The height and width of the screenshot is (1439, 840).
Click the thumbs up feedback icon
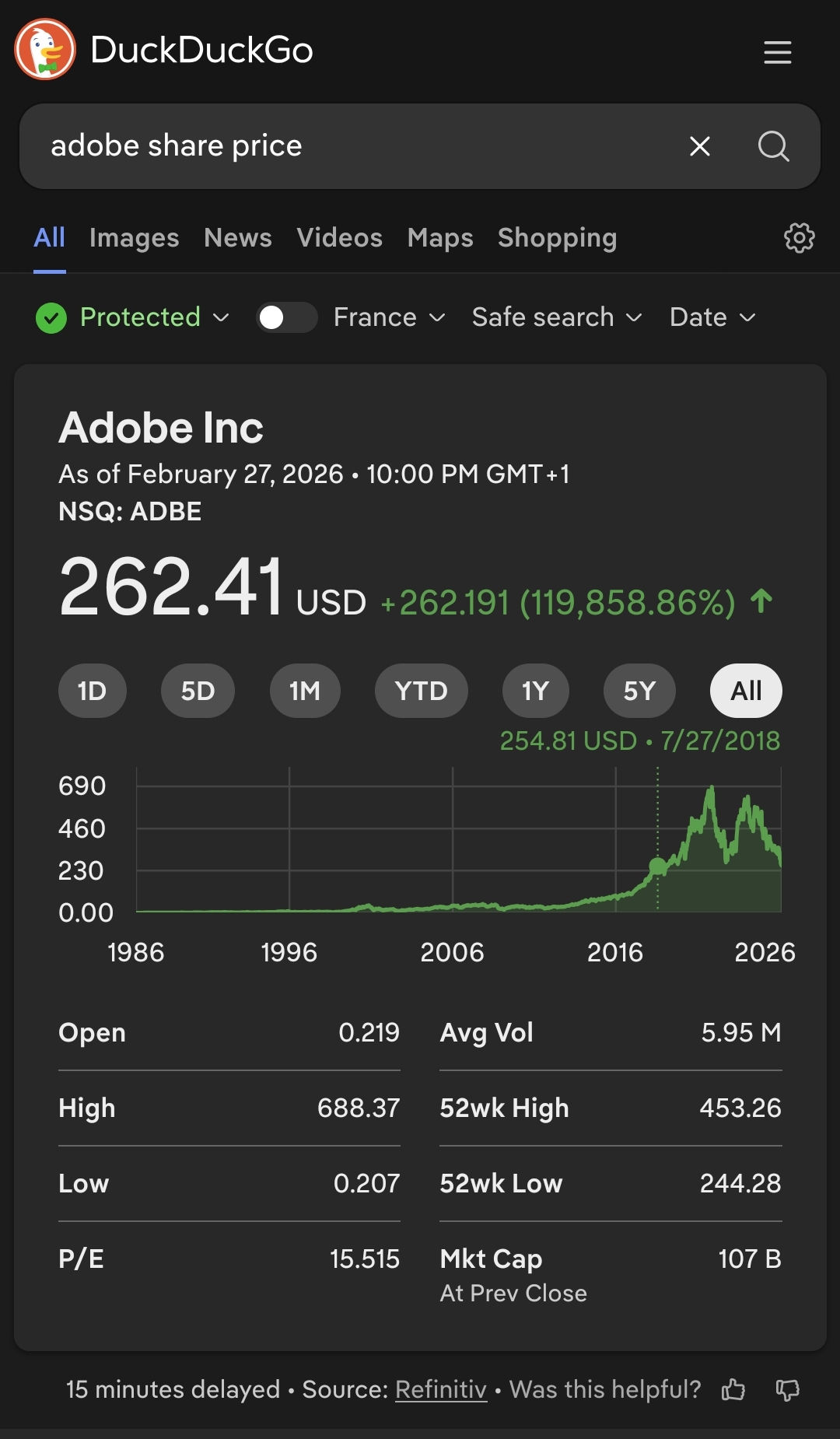pyautogui.click(x=733, y=1390)
